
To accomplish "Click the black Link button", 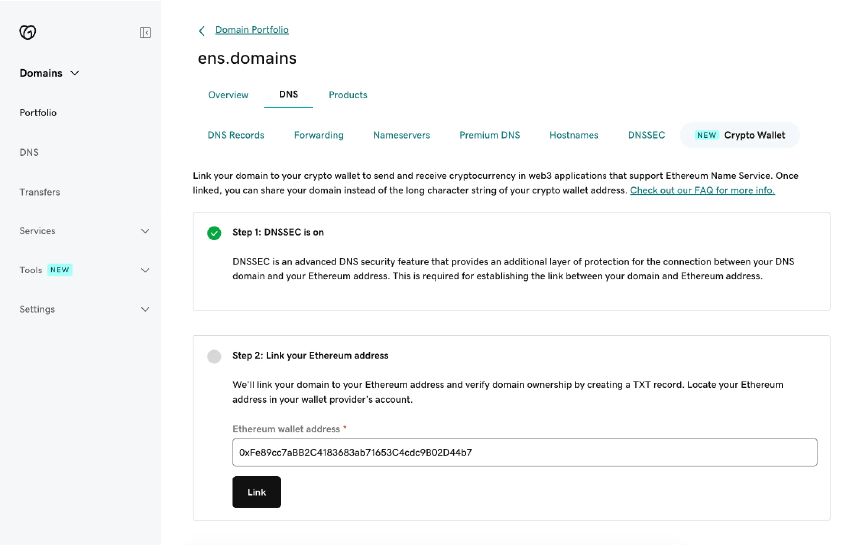I will click(257, 492).
